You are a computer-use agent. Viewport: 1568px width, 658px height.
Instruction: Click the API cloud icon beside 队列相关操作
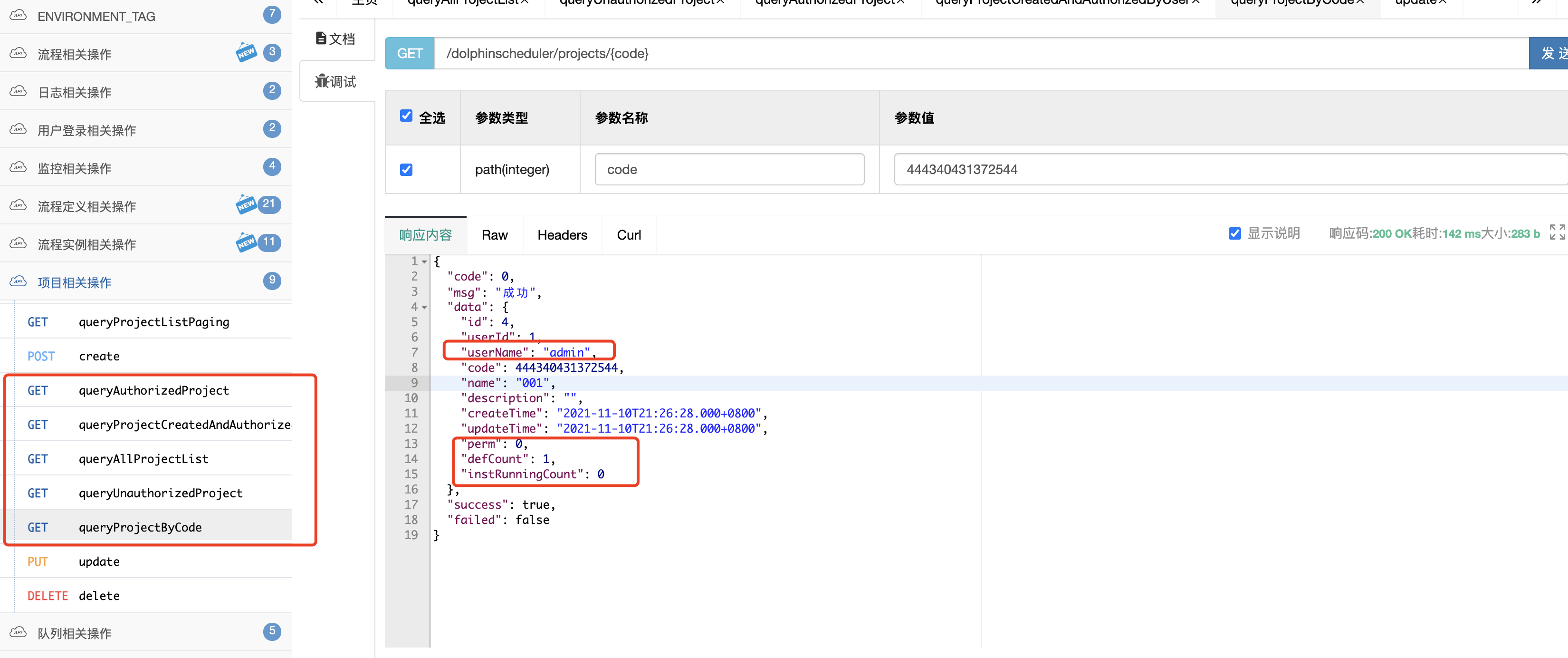point(18,632)
